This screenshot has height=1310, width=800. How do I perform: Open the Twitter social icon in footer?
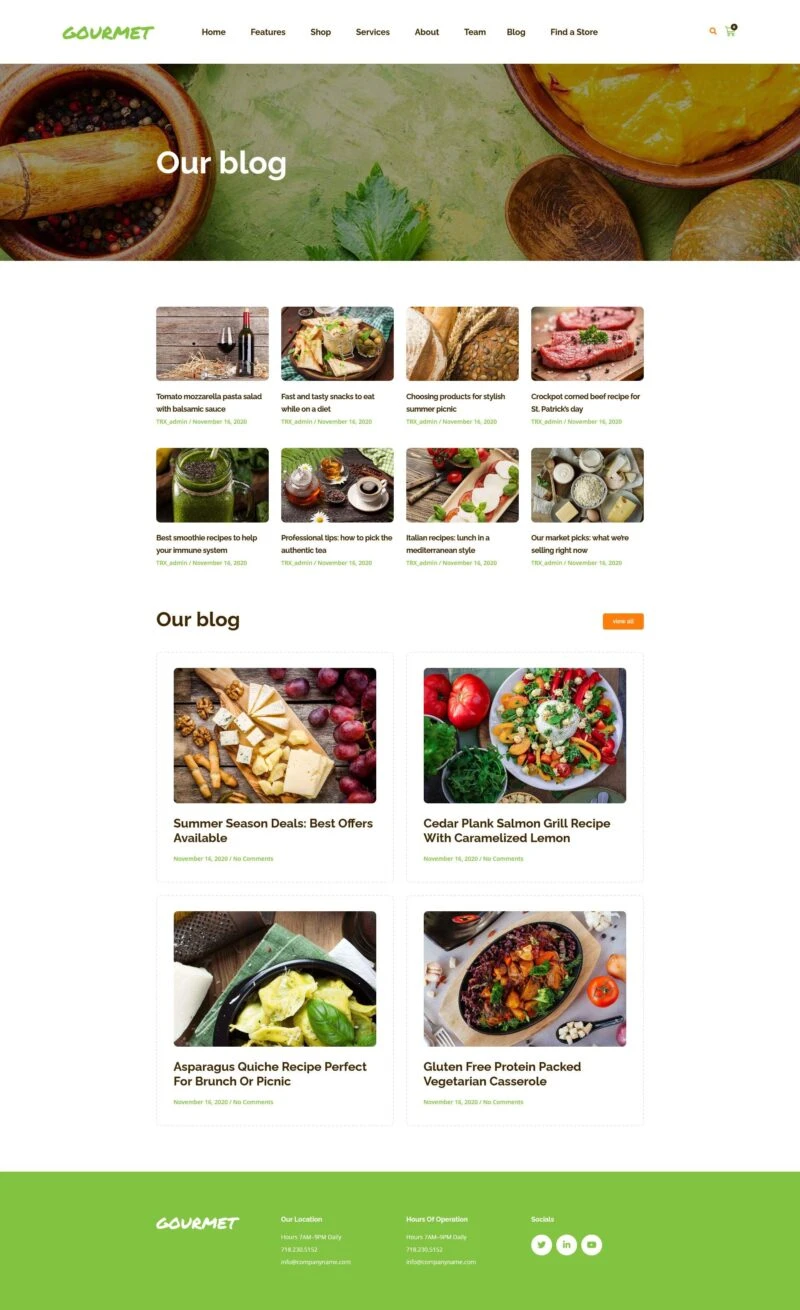pyautogui.click(x=541, y=1245)
